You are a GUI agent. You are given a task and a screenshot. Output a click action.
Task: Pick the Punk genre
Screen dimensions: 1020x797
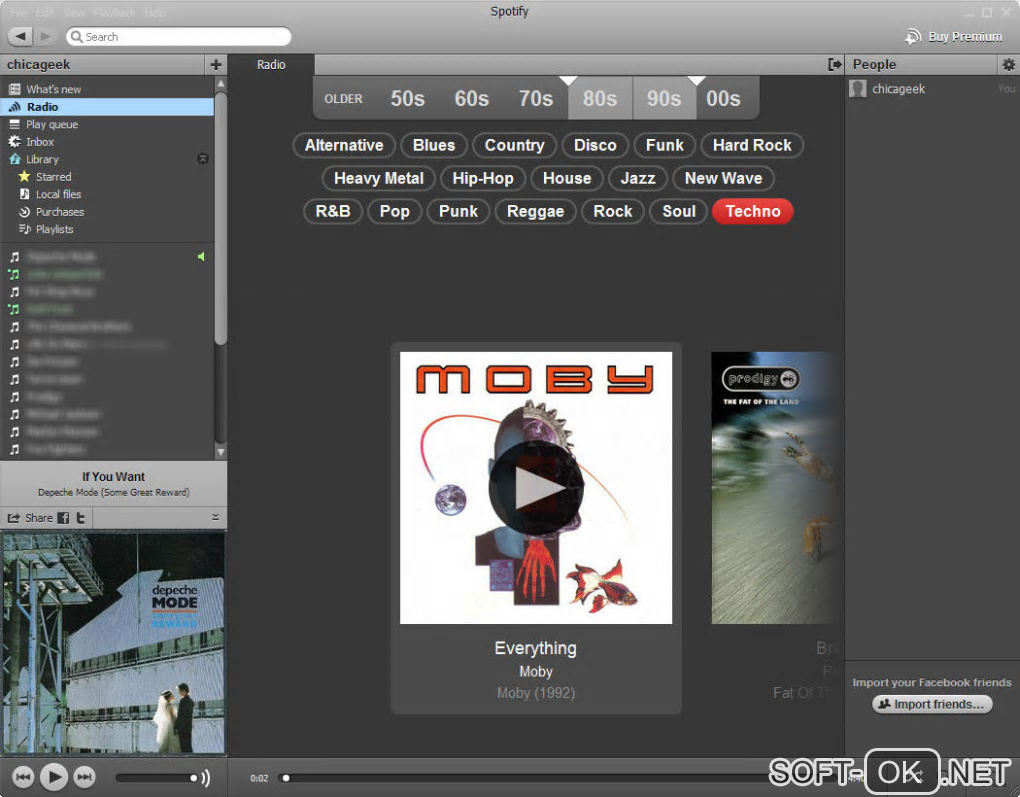(x=459, y=211)
